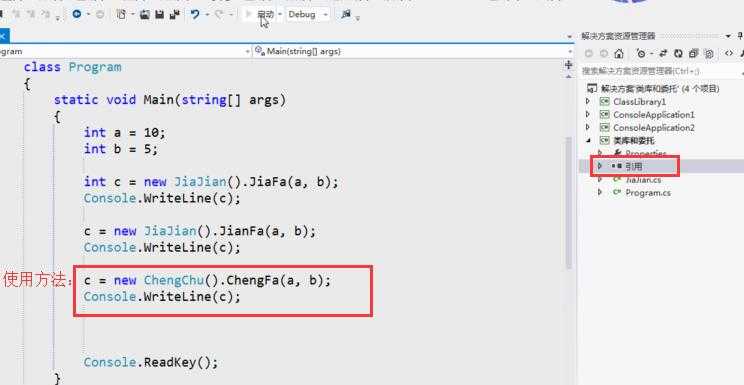Image resolution: width=744 pixels, height=385 pixels.
Task: Click the editor vertical scrollbar
Action: coord(569,204)
